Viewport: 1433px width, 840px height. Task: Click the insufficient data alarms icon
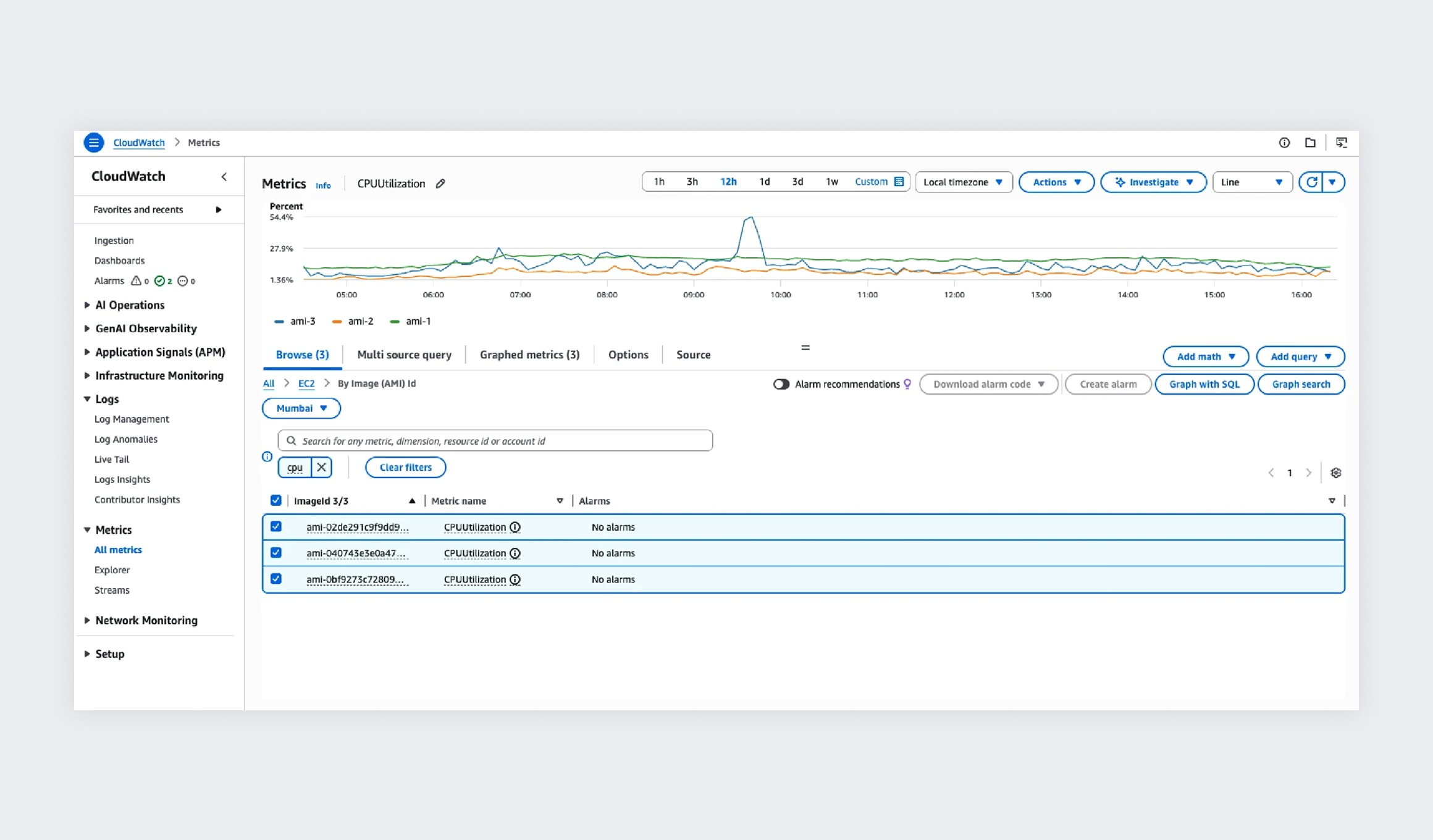(183, 281)
